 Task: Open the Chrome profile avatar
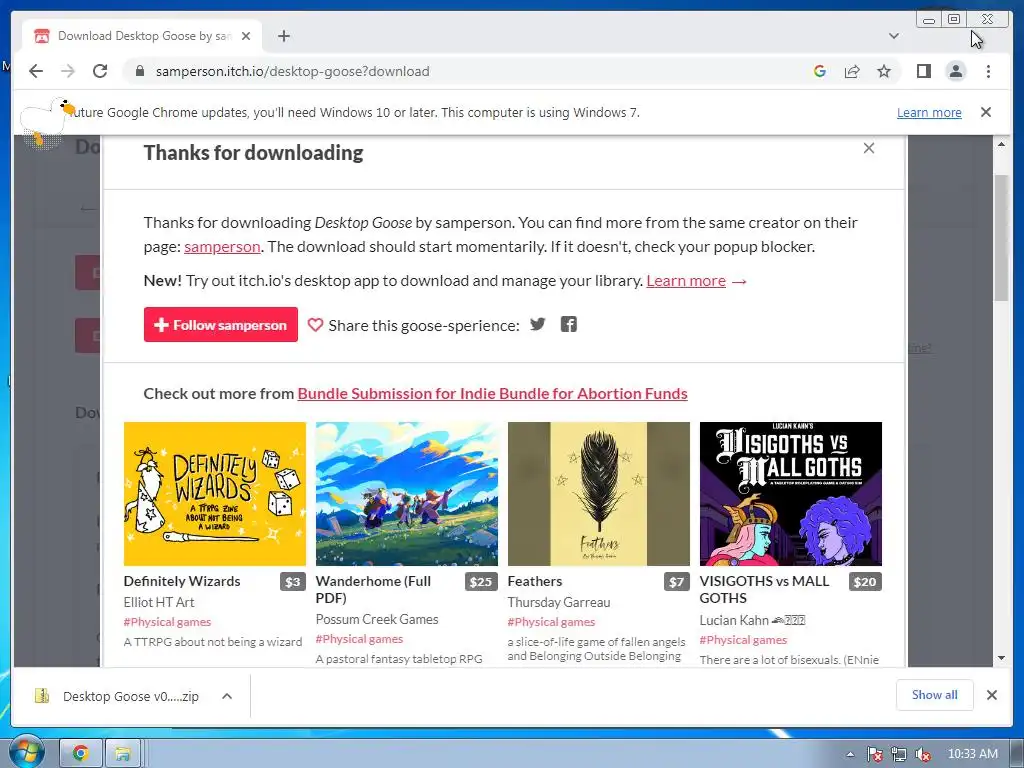tap(955, 71)
